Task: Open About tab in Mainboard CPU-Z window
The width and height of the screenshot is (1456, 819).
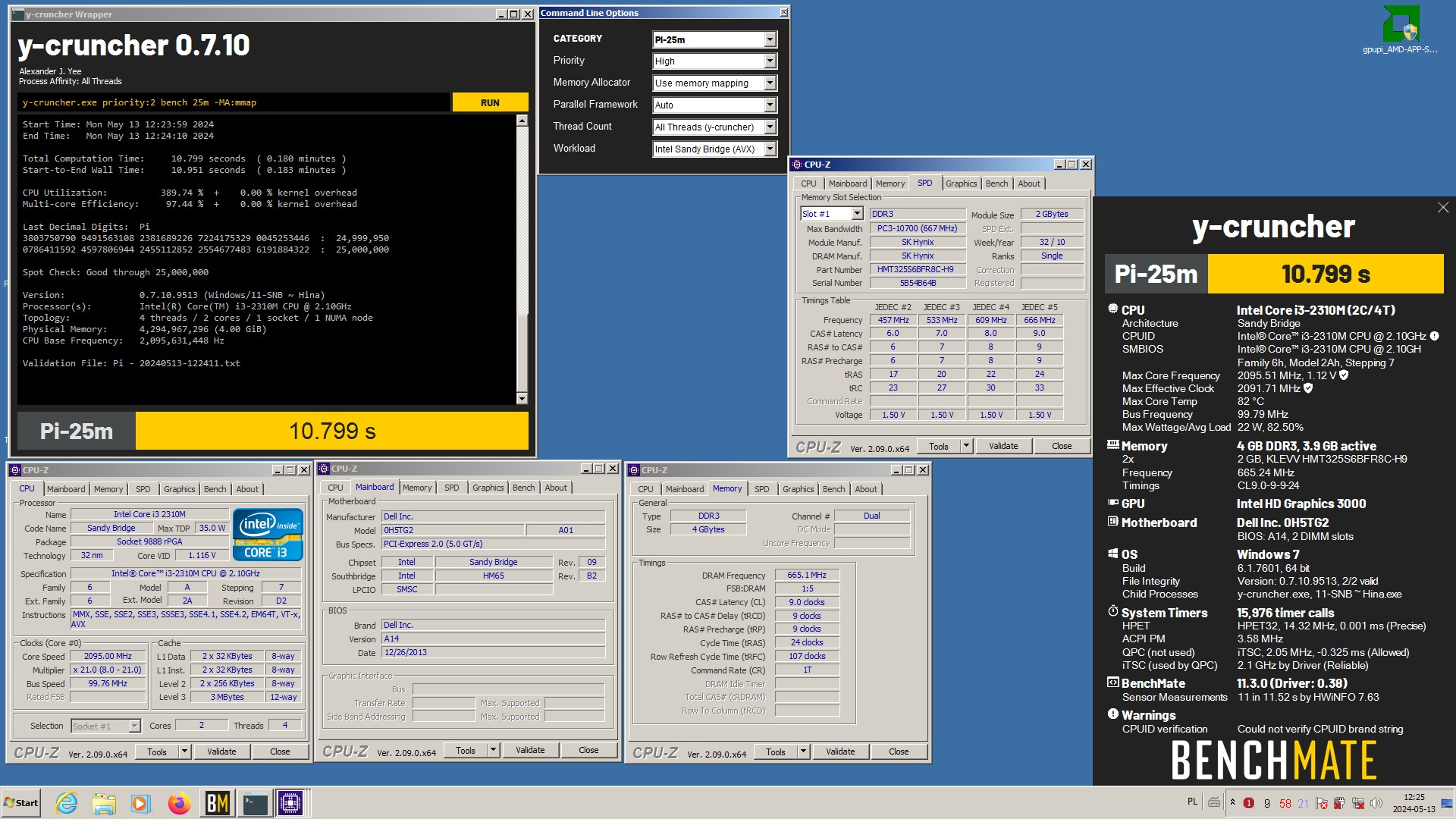Action: 556,488
